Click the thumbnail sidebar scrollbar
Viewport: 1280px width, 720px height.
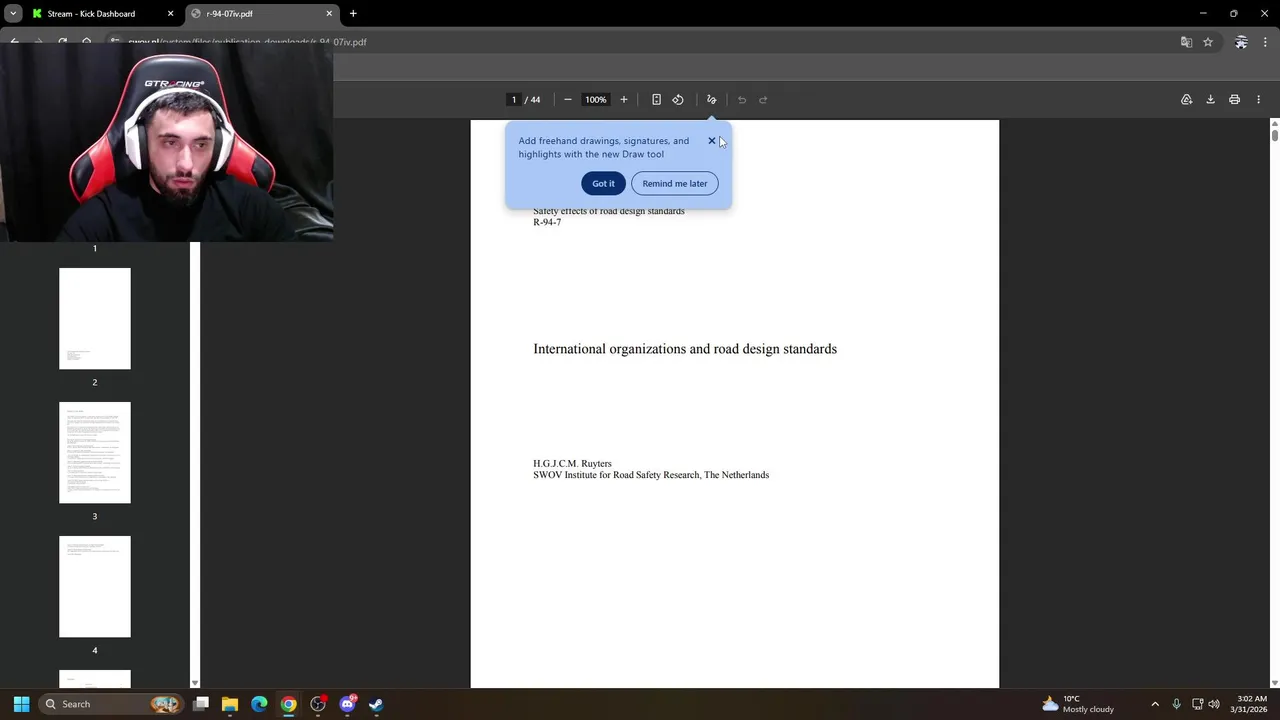(x=195, y=463)
